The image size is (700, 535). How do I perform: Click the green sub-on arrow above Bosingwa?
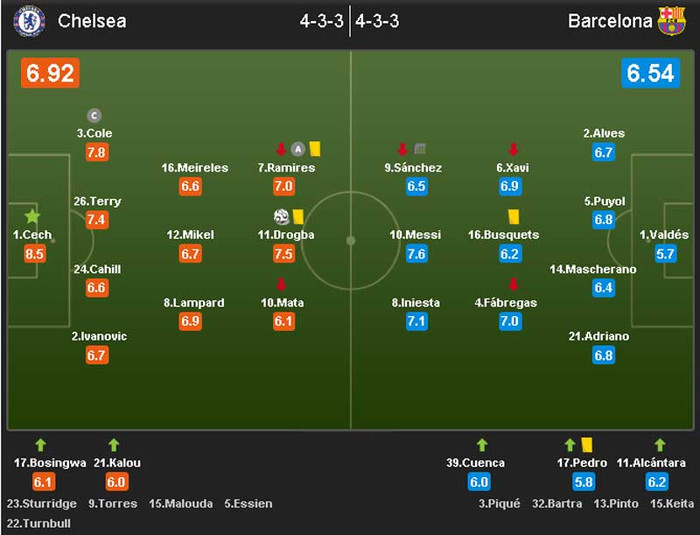[x=41, y=444]
